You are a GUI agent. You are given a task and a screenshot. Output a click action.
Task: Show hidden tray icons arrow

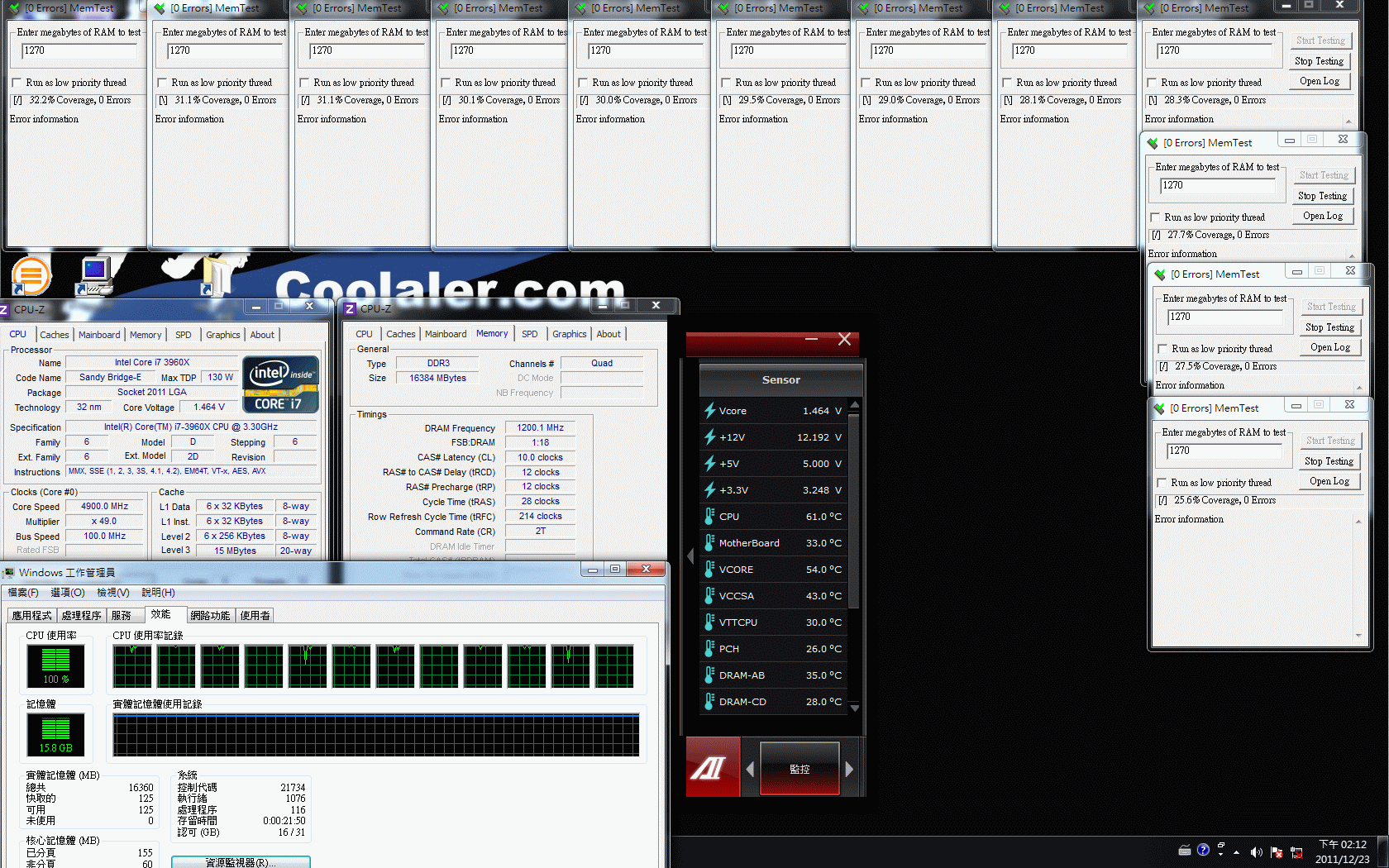[1237, 852]
